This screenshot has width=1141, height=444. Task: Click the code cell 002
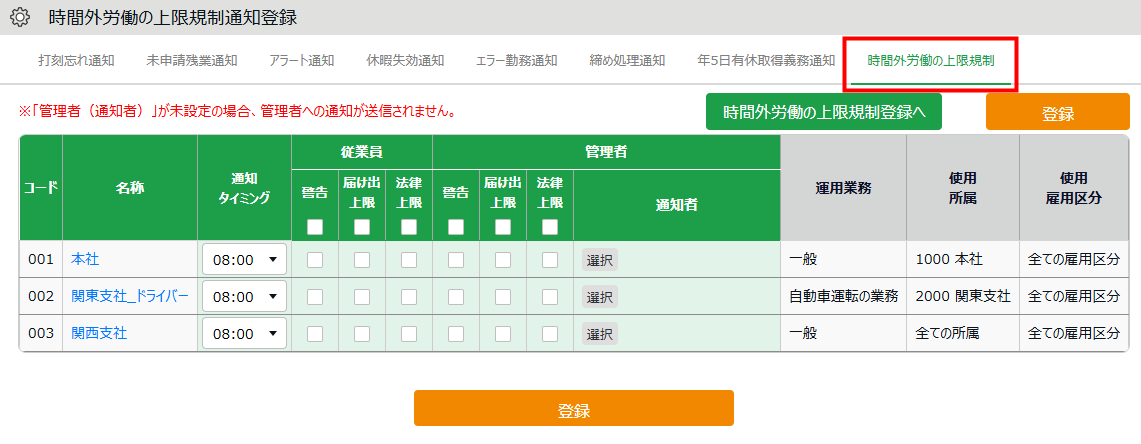(41, 296)
